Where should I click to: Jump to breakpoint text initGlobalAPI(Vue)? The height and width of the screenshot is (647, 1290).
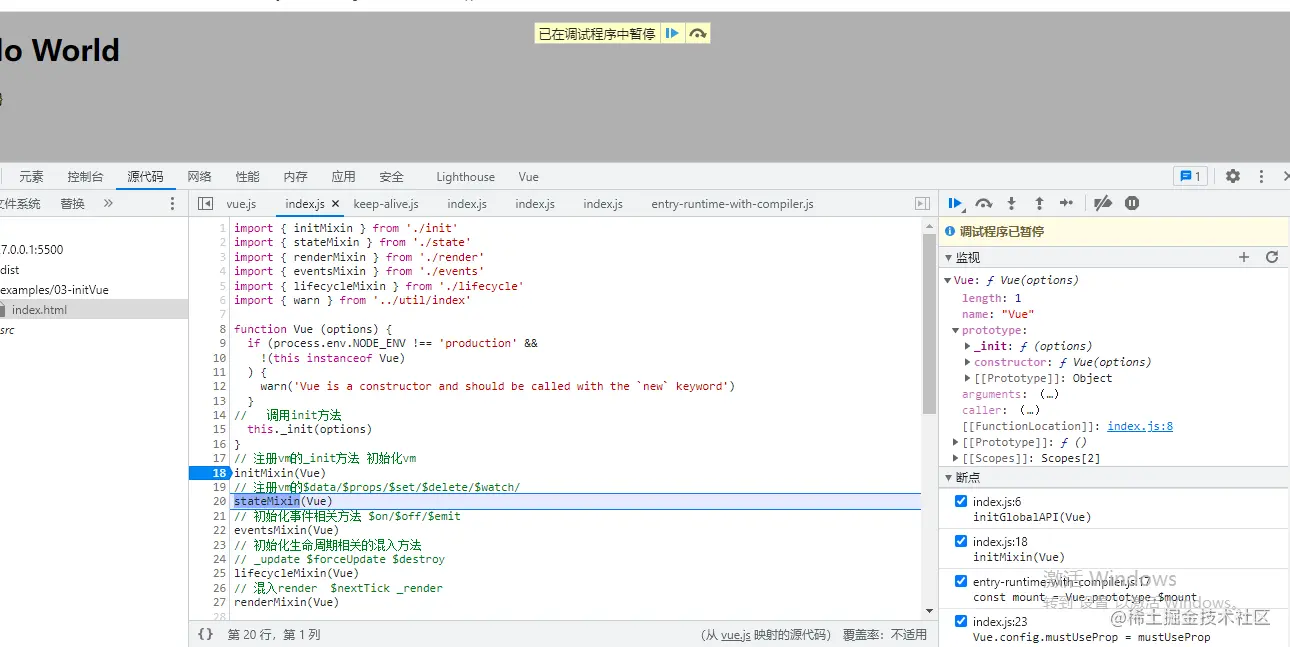point(1032,517)
